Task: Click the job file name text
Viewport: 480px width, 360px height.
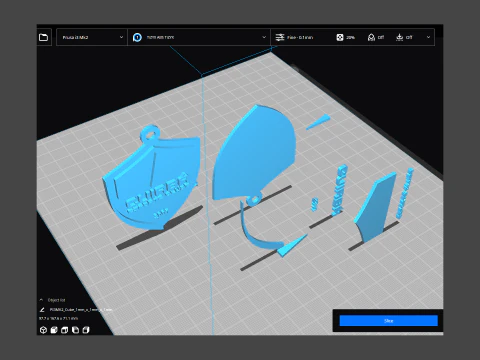Action: click(81, 310)
